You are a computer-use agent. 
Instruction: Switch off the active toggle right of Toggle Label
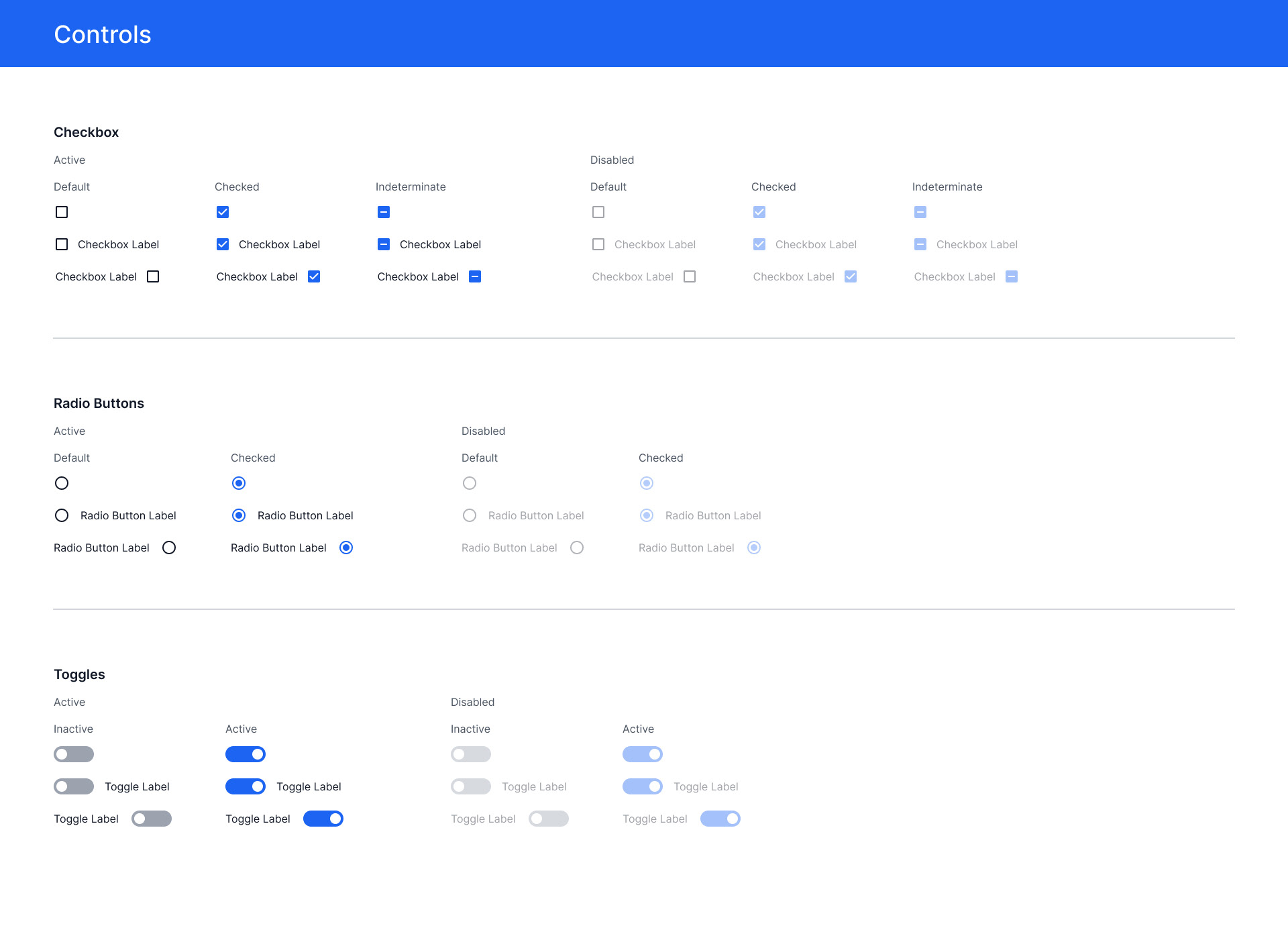[x=323, y=819]
